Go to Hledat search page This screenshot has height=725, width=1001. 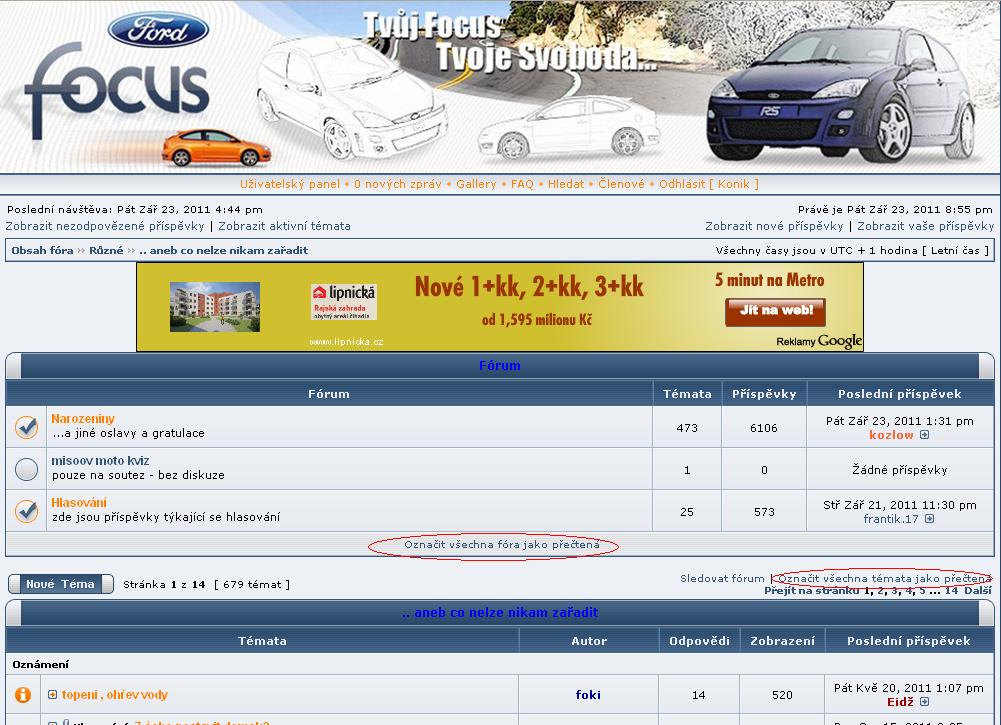566,184
